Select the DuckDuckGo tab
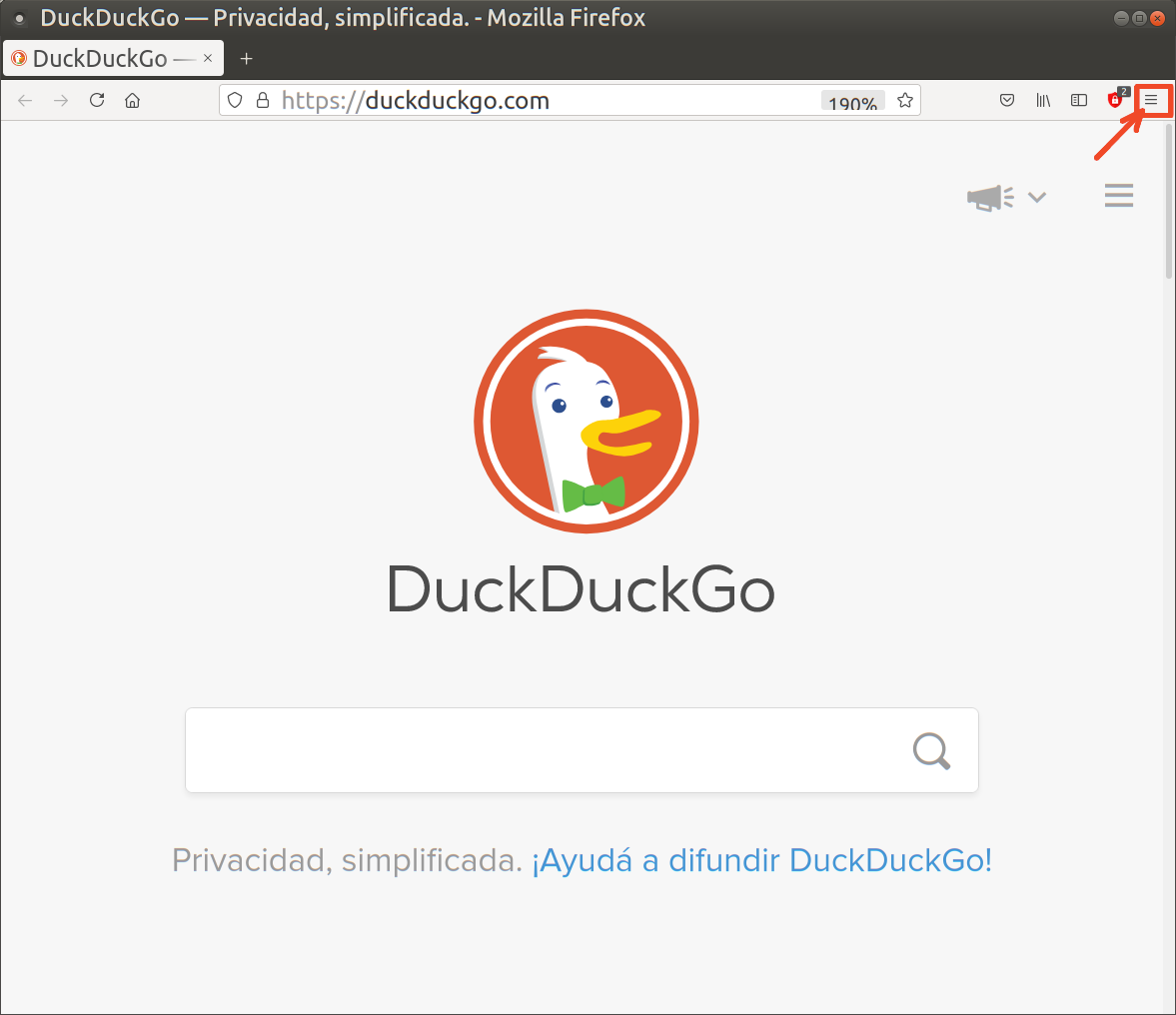Image resolution: width=1176 pixels, height=1015 pixels. [113, 58]
